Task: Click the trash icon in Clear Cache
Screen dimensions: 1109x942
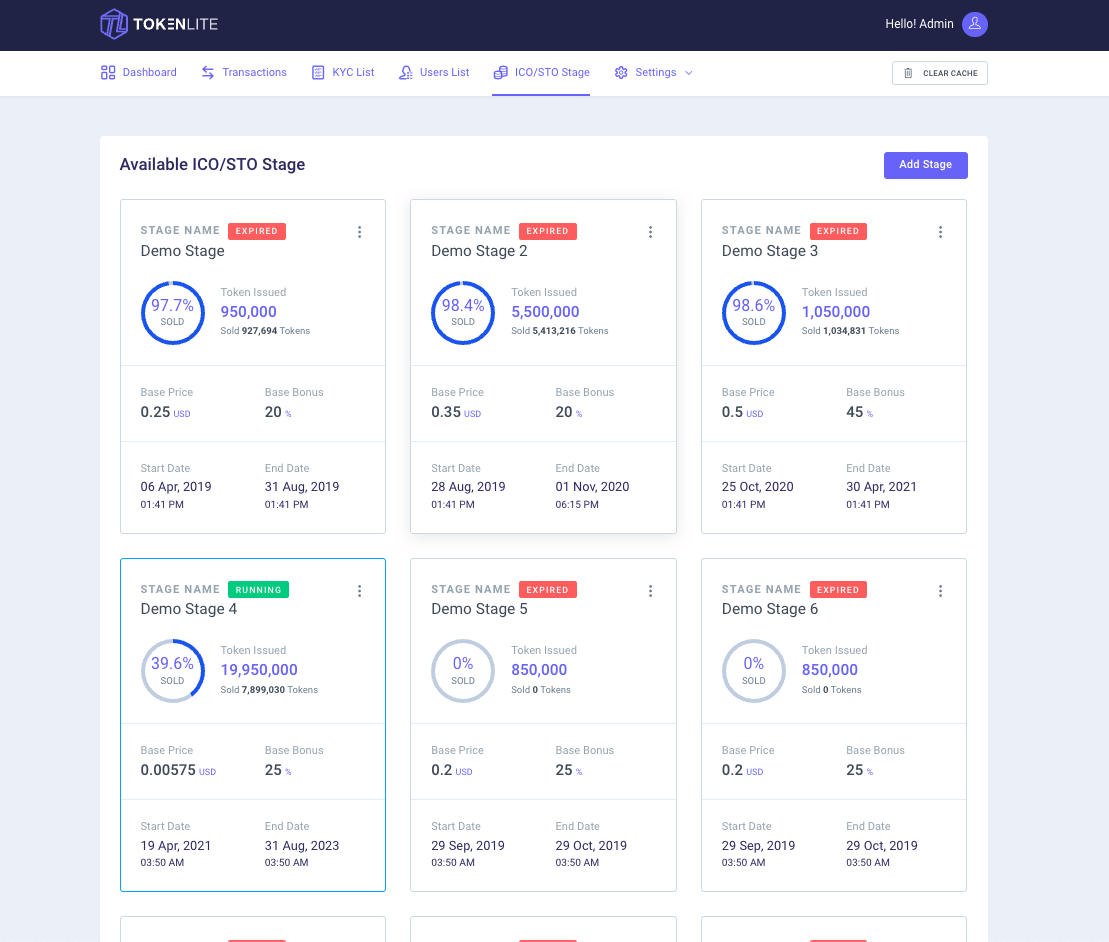Action: click(x=908, y=74)
